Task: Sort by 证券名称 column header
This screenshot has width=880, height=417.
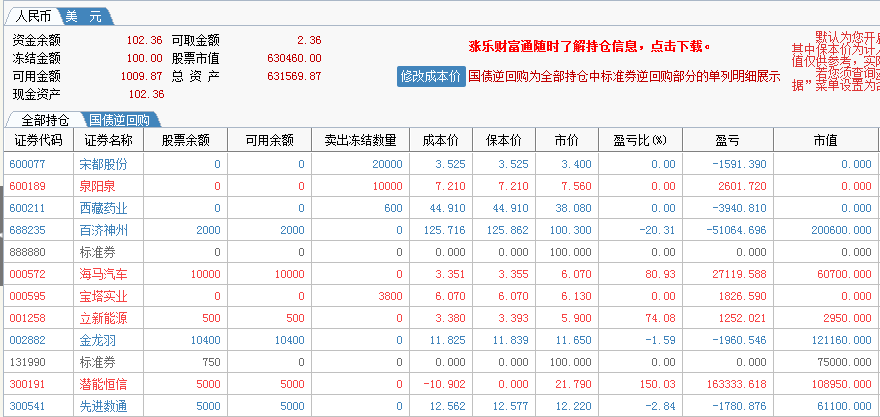Action: 108,140
